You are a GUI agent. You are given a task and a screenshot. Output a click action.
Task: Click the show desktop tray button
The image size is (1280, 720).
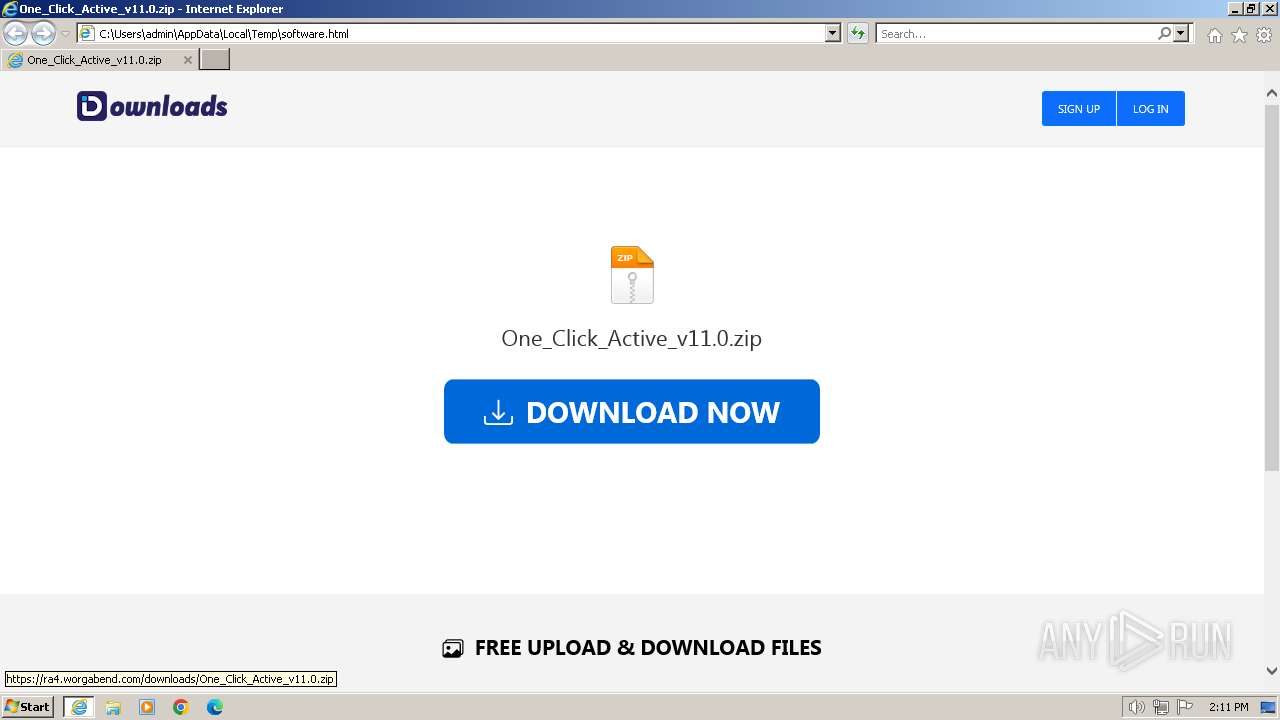point(1268,707)
